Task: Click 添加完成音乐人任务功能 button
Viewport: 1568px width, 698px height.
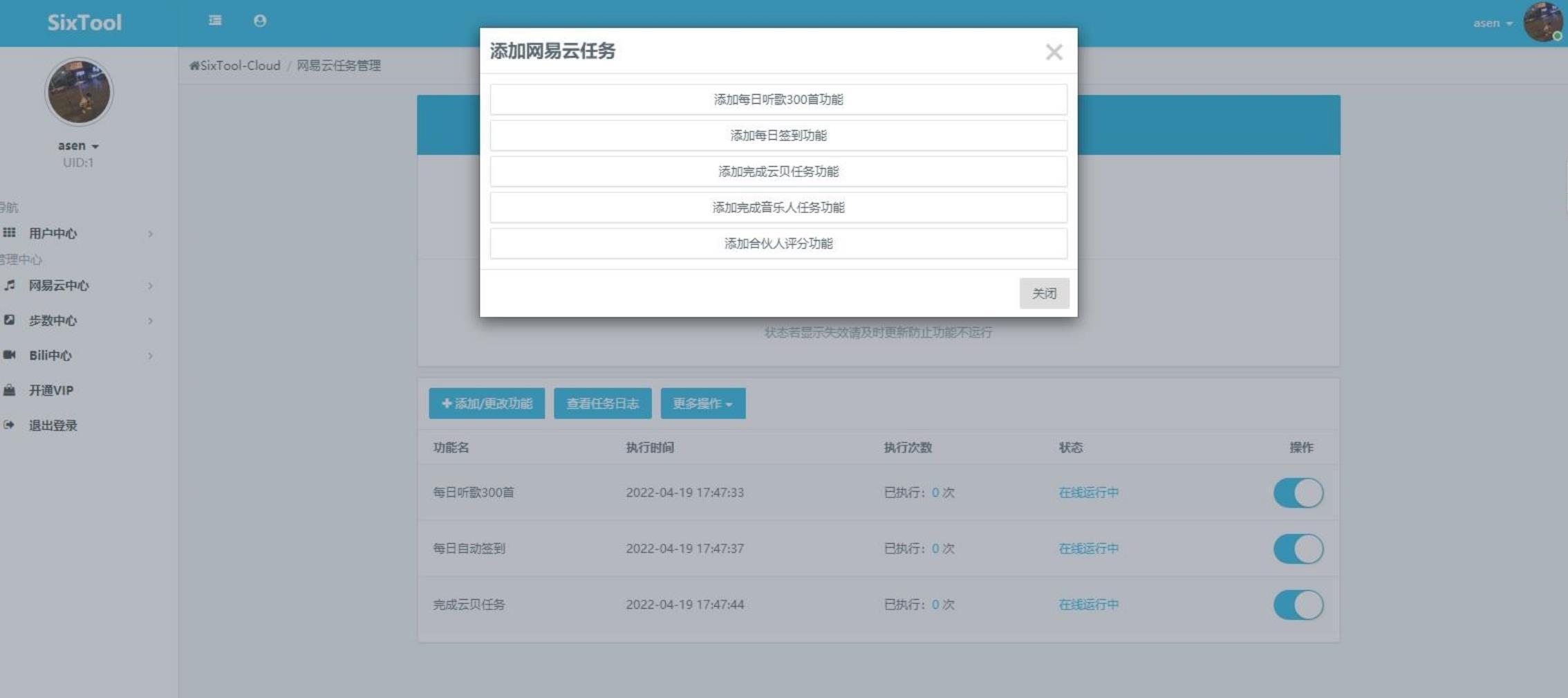Action: coord(778,208)
